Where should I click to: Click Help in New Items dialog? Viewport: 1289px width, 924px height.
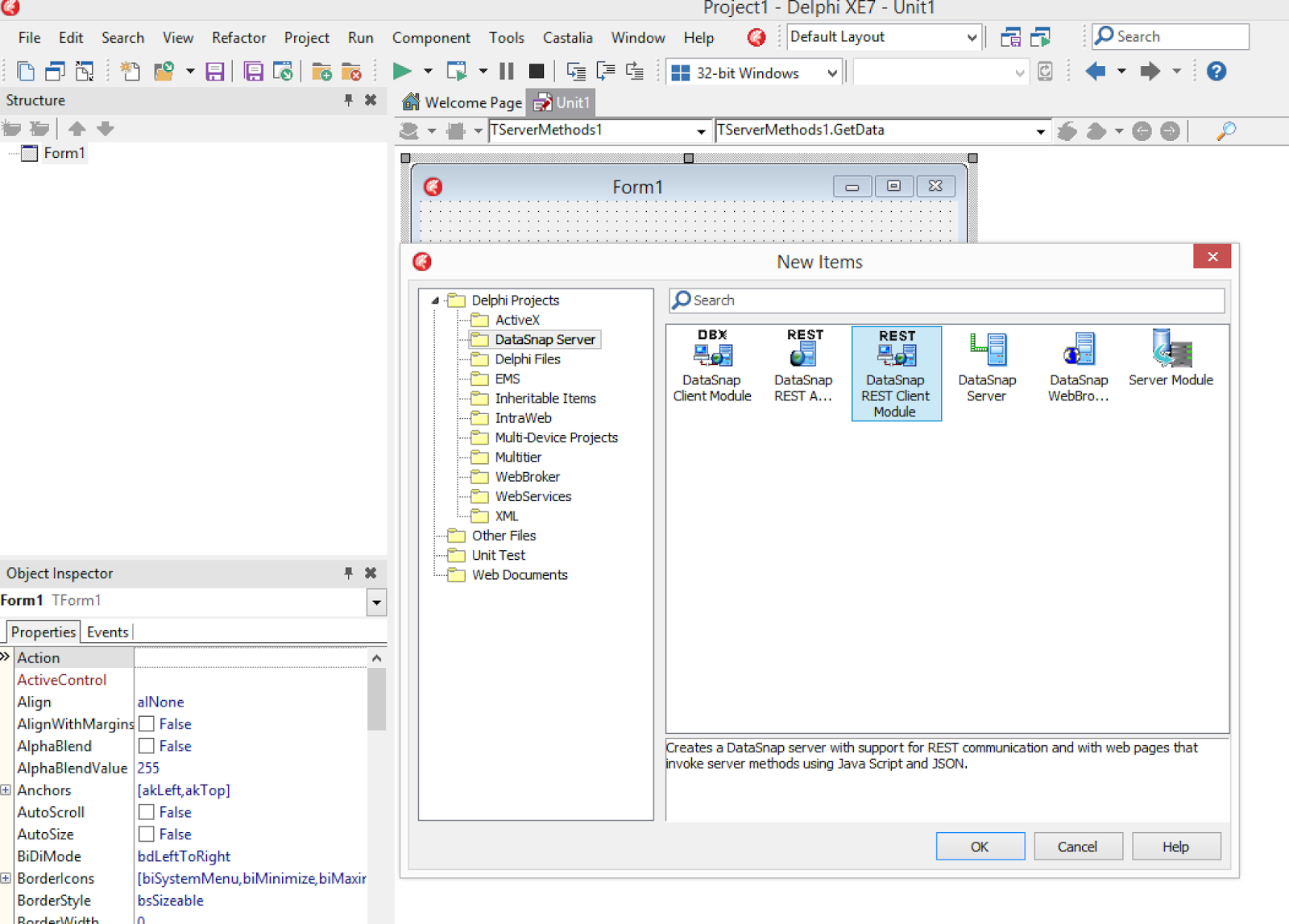coord(1175,847)
